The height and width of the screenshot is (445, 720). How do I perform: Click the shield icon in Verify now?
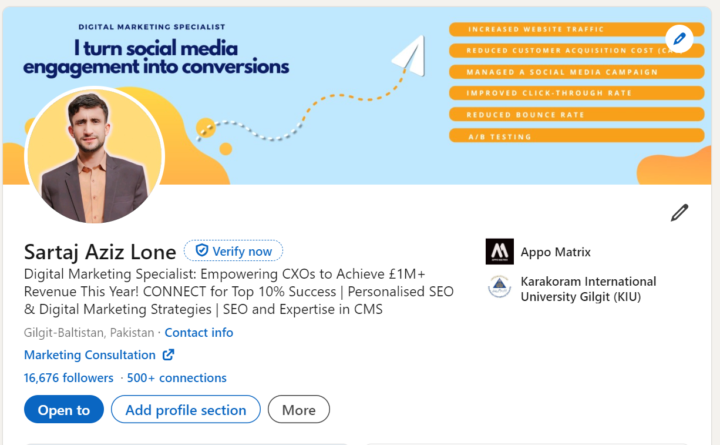(202, 251)
